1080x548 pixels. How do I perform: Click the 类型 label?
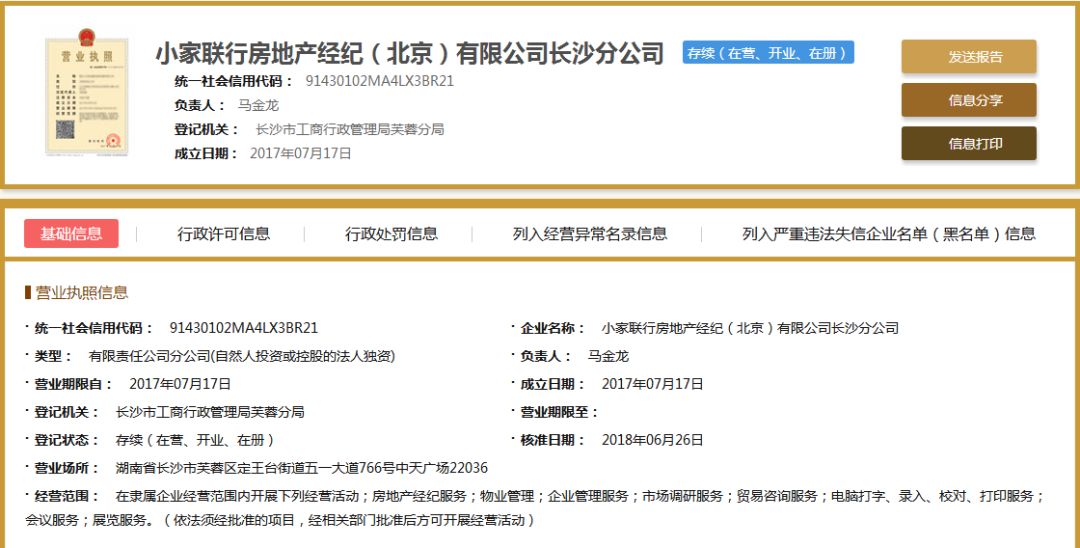53,357
